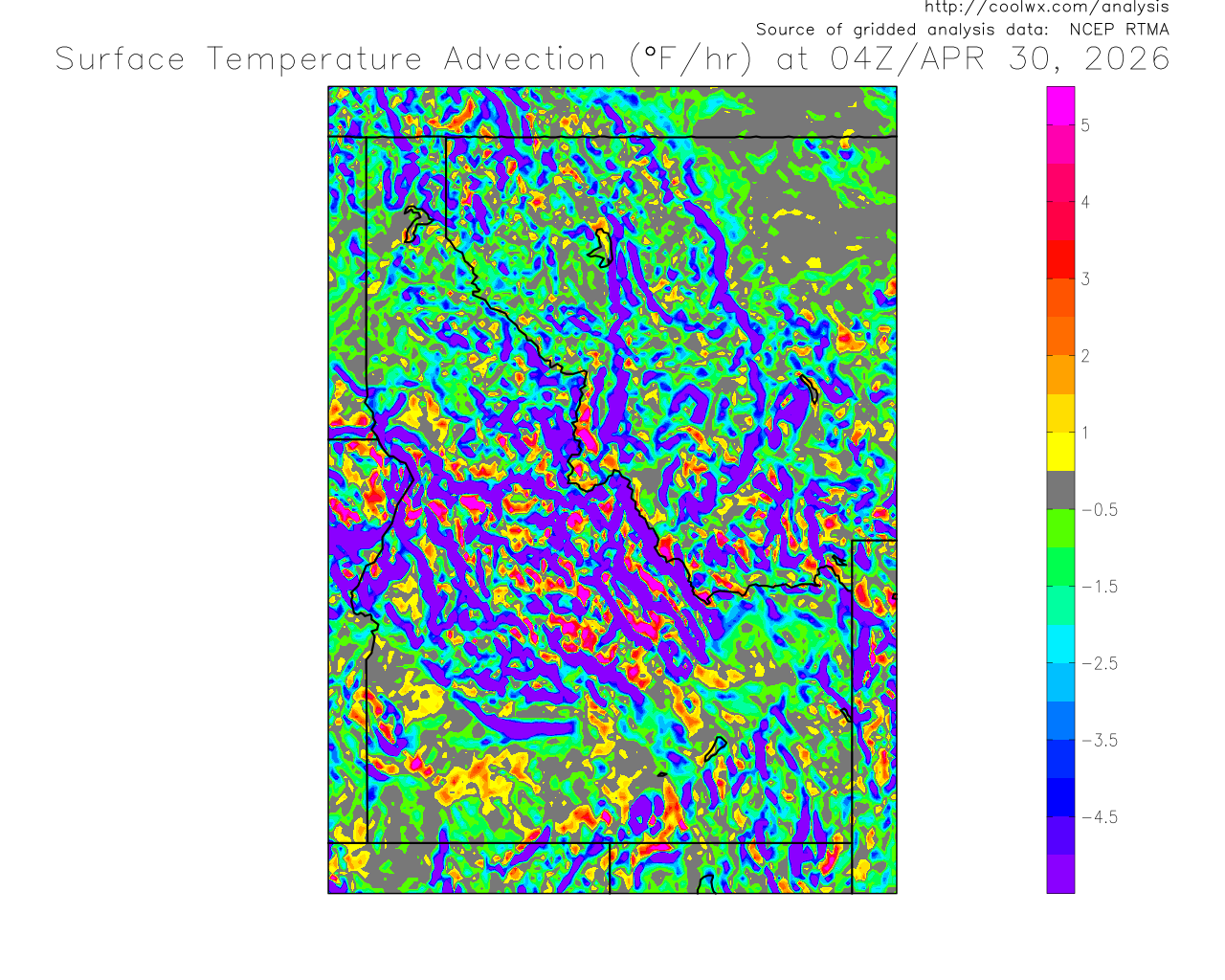Choose the purple swatch at the color bar bottom
Screen dimensions: 1225x980
pyautogui.click(x=1060, y=874)
